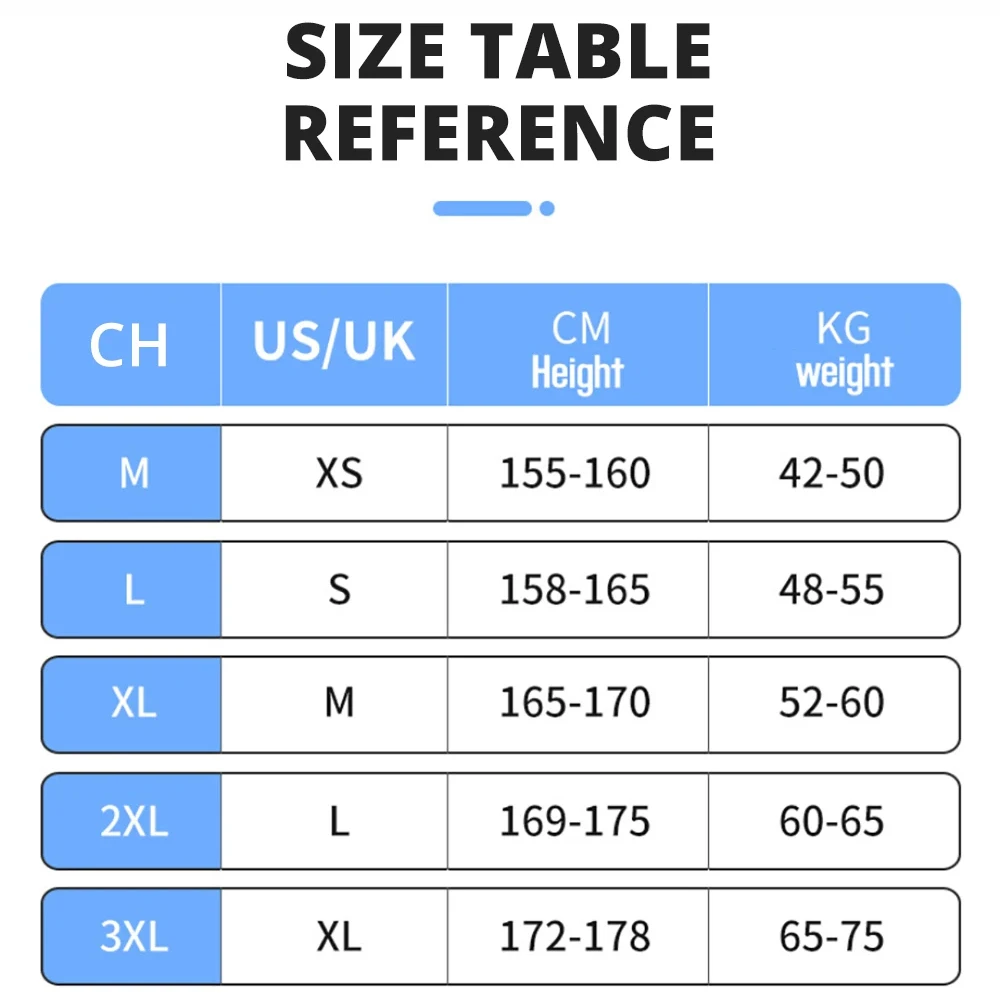Select the blue L cell in CH column

(x=133, y=590)
